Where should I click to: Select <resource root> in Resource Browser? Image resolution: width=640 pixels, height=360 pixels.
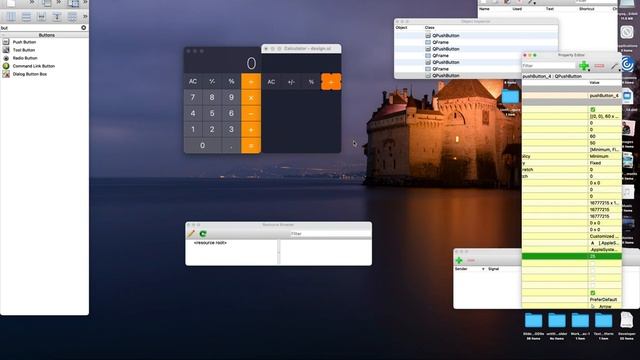210,243
